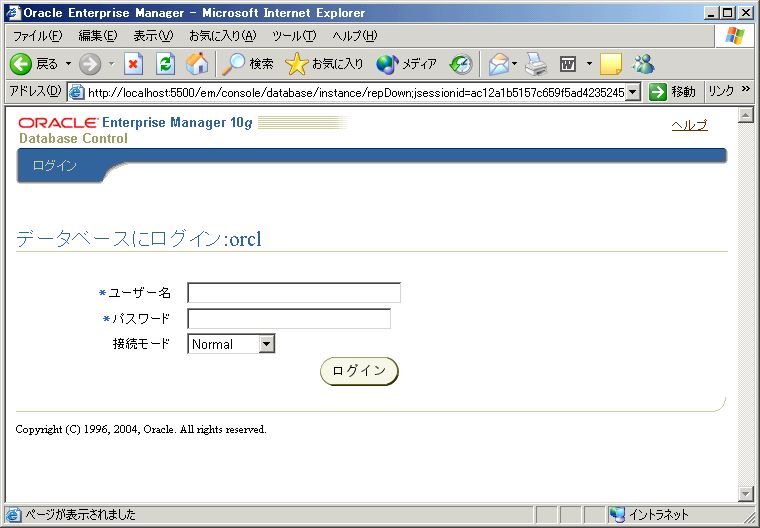Open ツール(T) menu
This screenshot has height=528, width=760.
294,36
